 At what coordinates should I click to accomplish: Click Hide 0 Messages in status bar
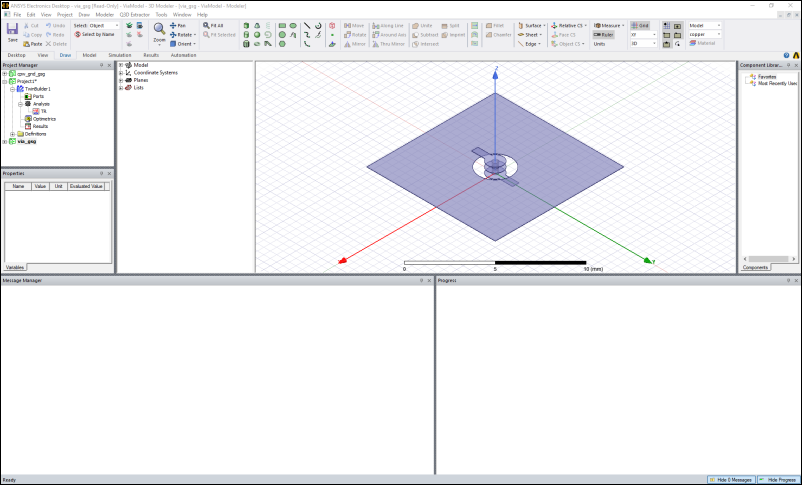(x=731, y=480)
